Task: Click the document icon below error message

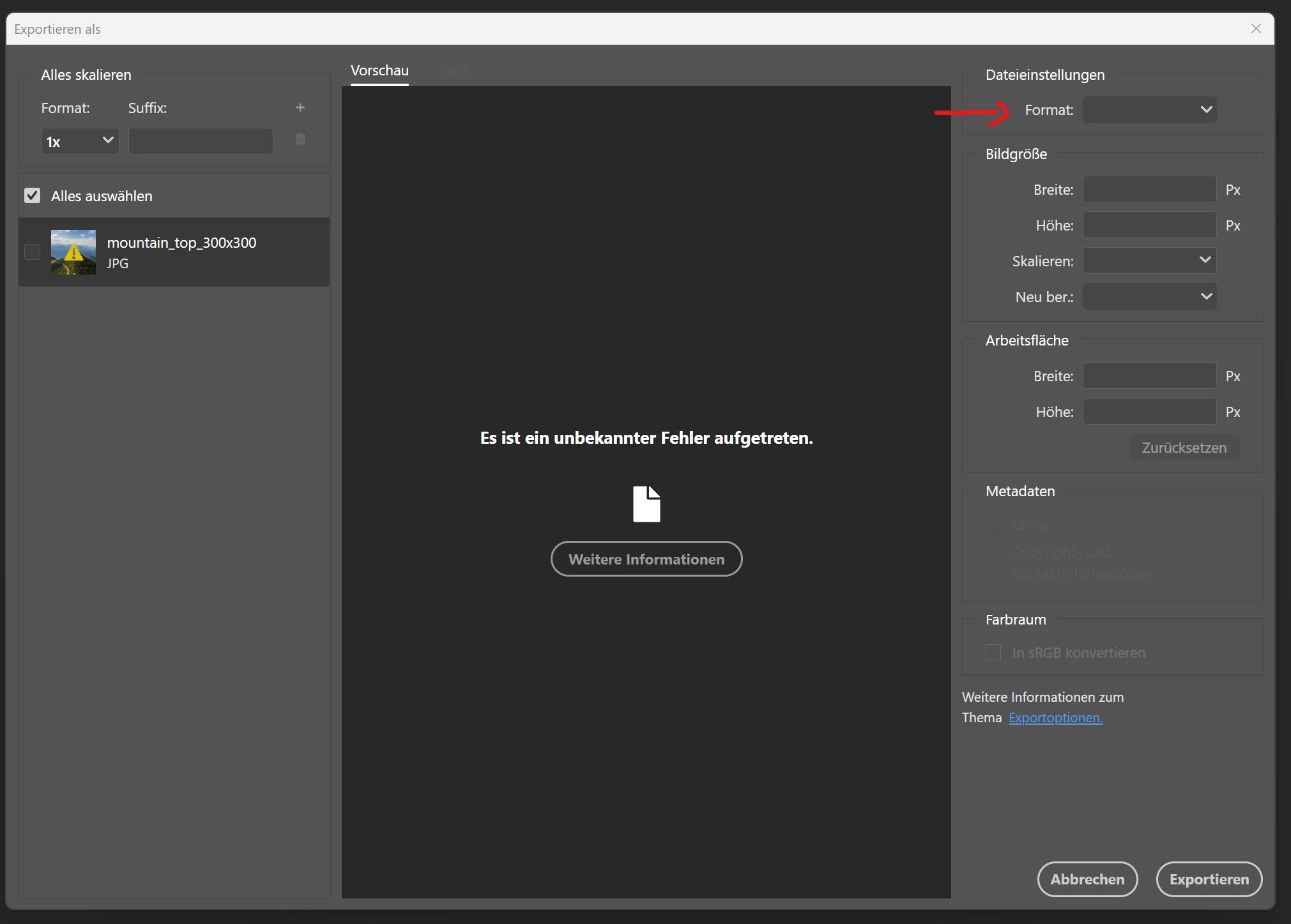Action: coord(646,504)
